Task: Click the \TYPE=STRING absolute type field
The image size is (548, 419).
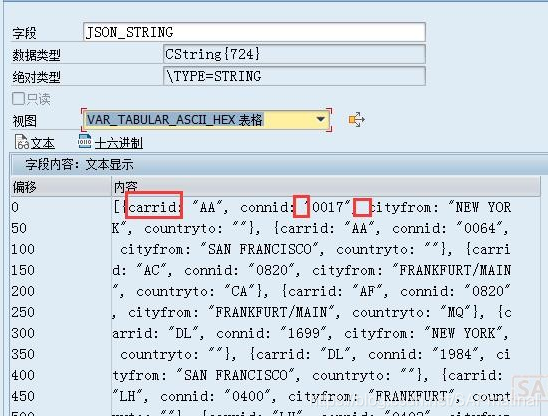Action: [294, 76]
